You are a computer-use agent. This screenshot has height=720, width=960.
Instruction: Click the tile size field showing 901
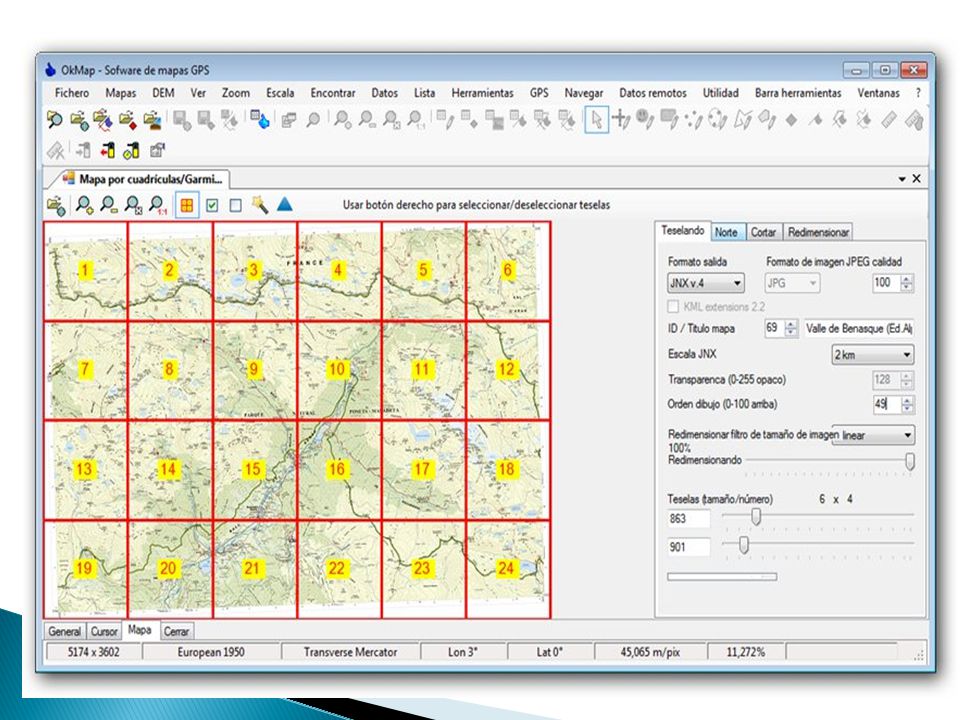689,547
